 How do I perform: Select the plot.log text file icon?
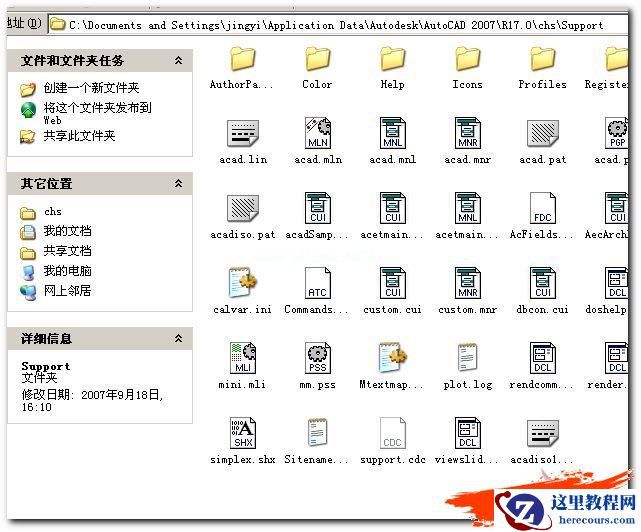point(467,357)
